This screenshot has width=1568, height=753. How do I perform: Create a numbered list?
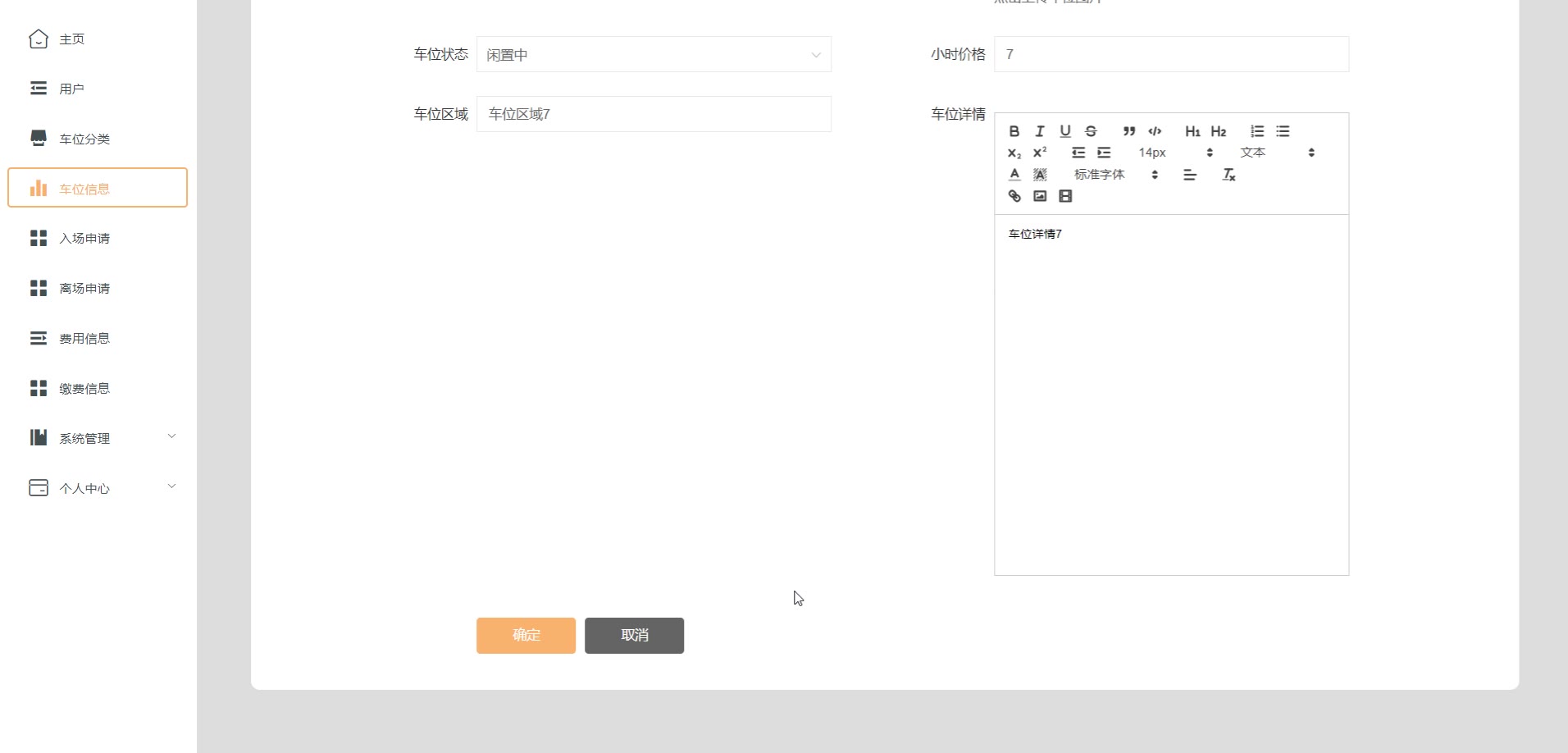(1257, 131)
